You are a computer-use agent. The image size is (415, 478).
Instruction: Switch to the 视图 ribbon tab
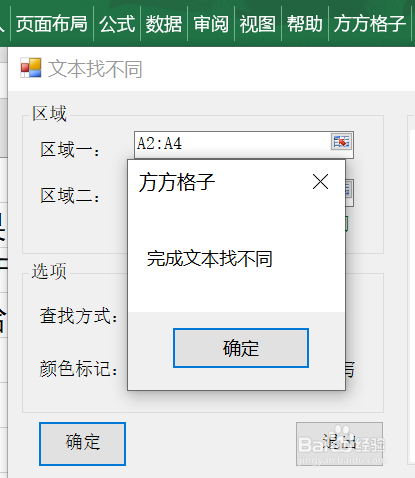[x=258, y=24]
